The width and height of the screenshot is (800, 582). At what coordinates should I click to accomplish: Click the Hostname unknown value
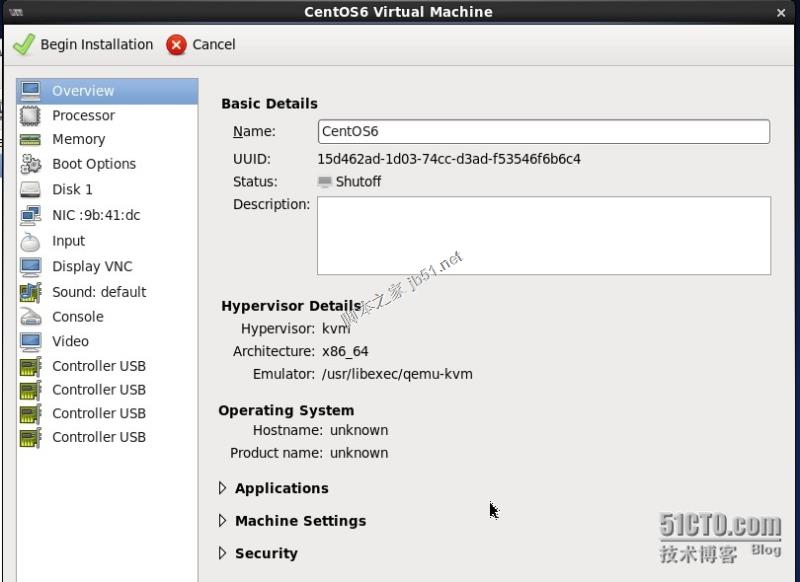[359, 431]
